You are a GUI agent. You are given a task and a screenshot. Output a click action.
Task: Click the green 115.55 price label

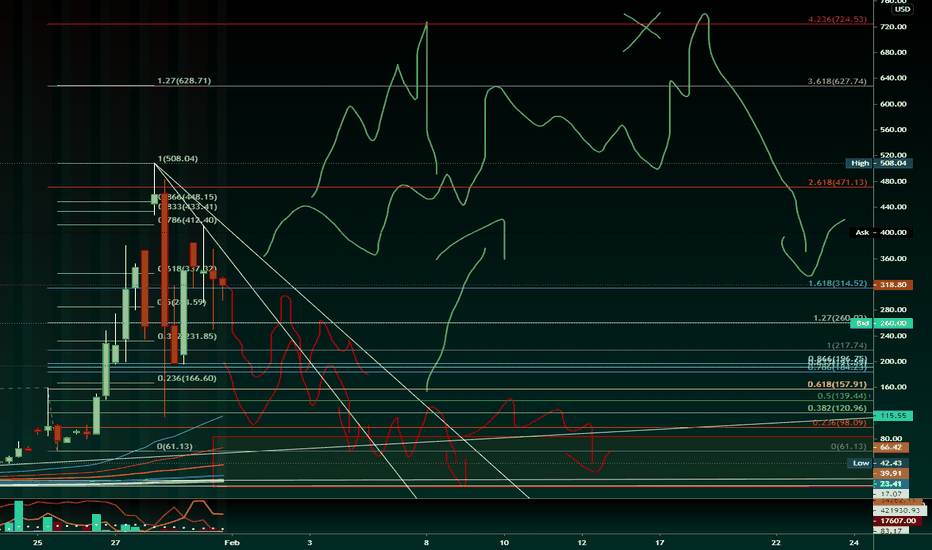[894, 416]
